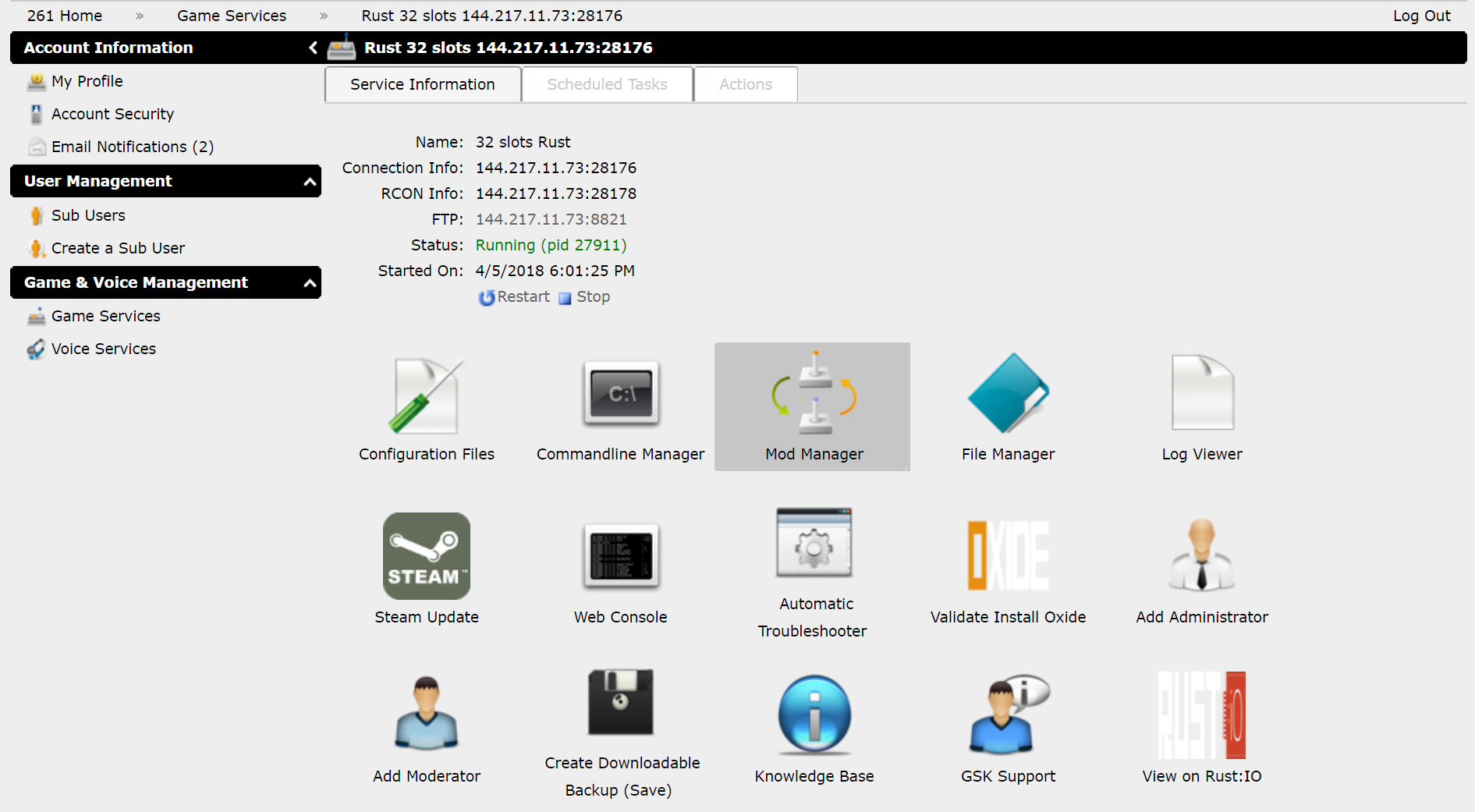
Task: Open the Web Console icon
Action: click(x=621, y=556)
